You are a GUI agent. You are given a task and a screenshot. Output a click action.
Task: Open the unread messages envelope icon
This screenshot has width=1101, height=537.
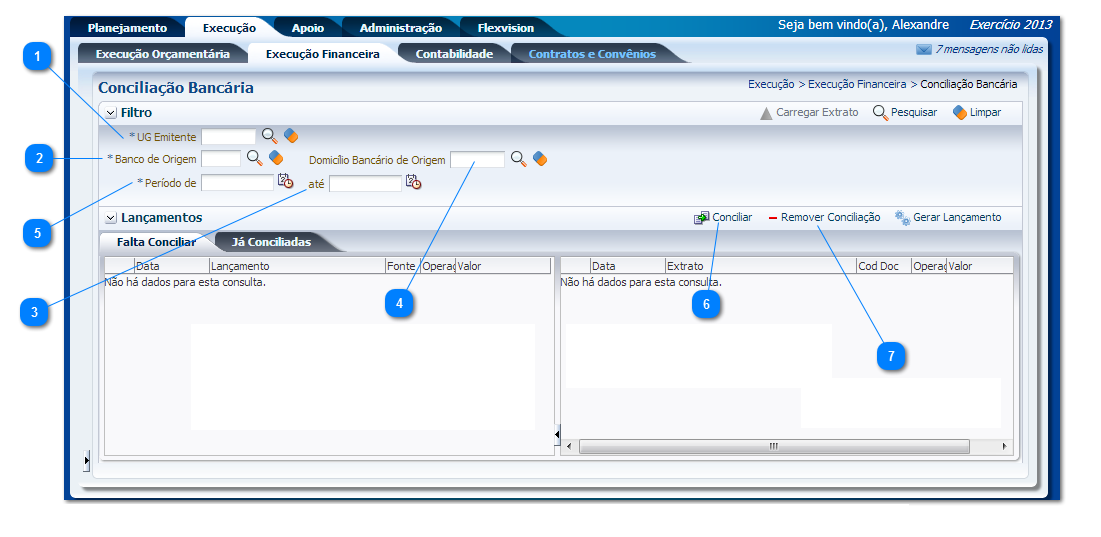[923, 49]
